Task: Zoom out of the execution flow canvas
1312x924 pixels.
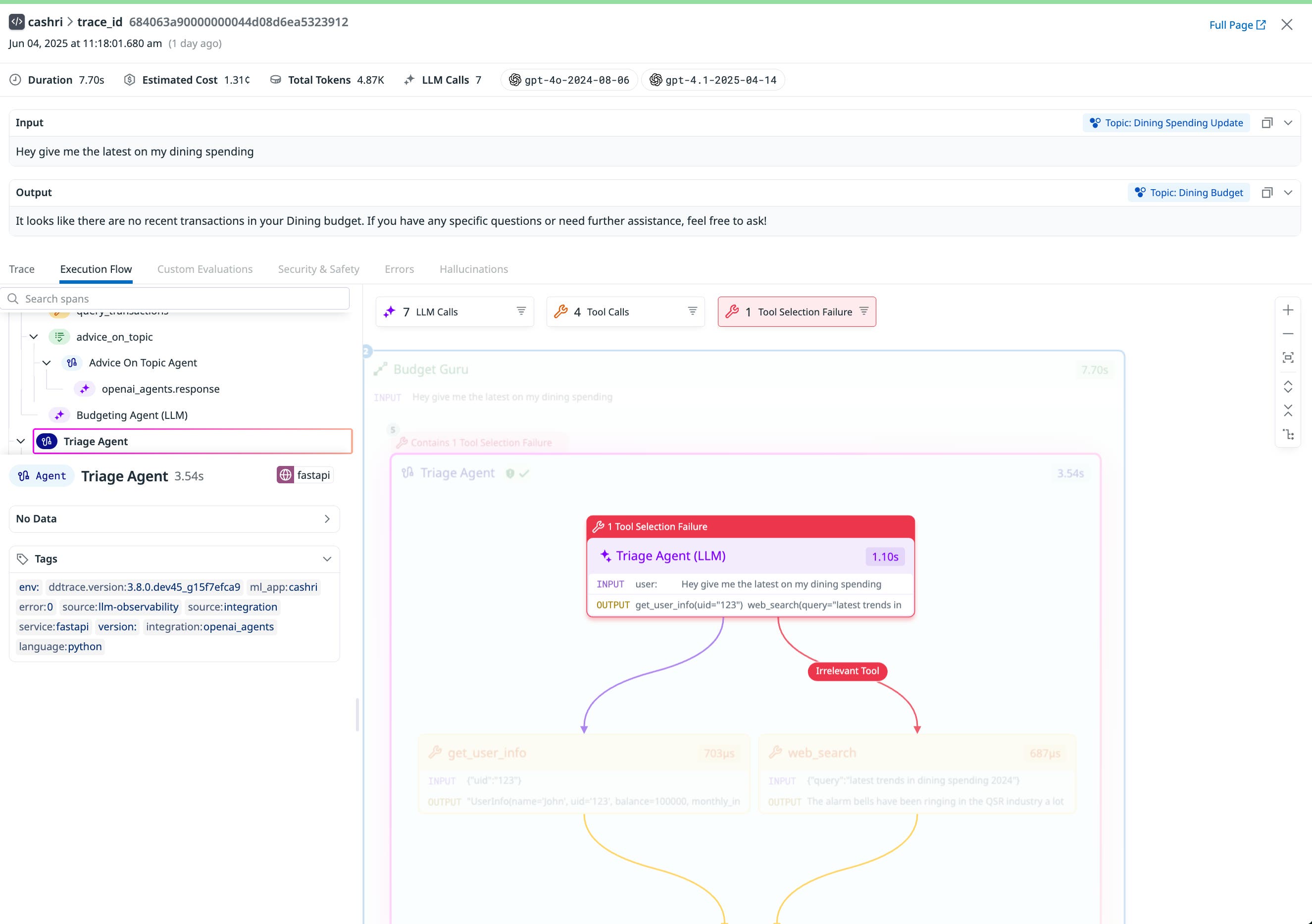Action: pos(1288,333)
